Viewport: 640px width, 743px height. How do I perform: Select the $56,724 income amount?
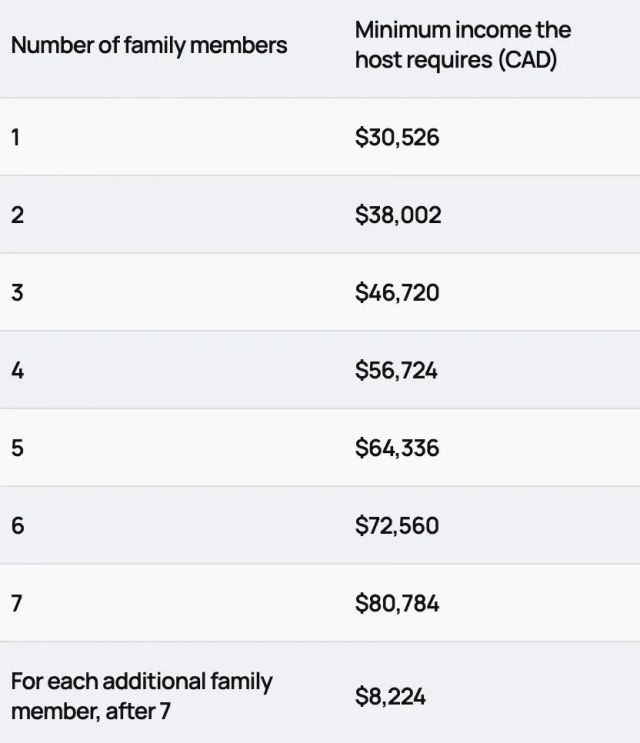(396, 371)
